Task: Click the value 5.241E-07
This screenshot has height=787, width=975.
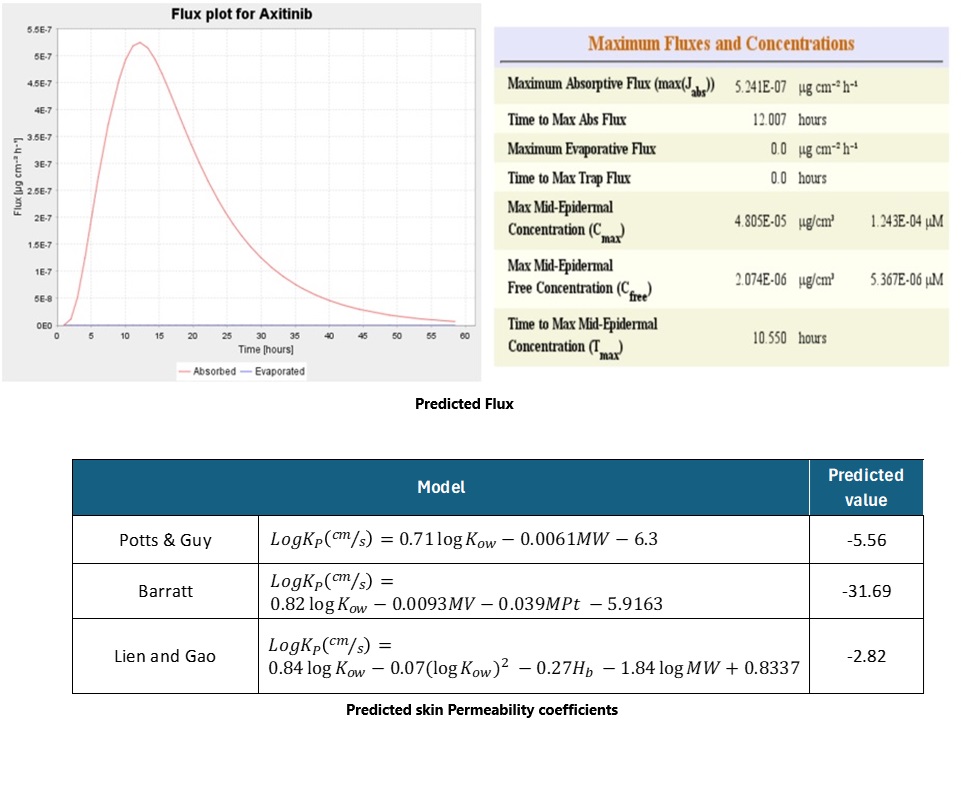Action: point(760,86)
